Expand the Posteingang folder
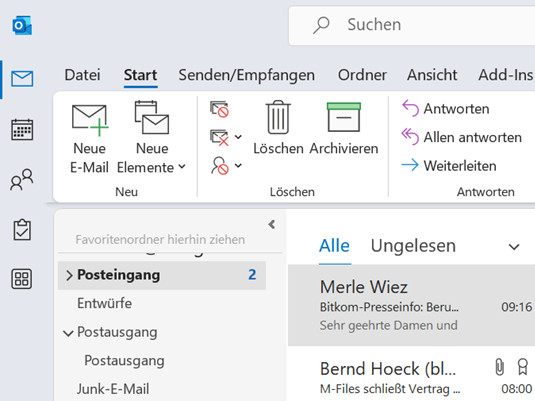 pos(69,275)
